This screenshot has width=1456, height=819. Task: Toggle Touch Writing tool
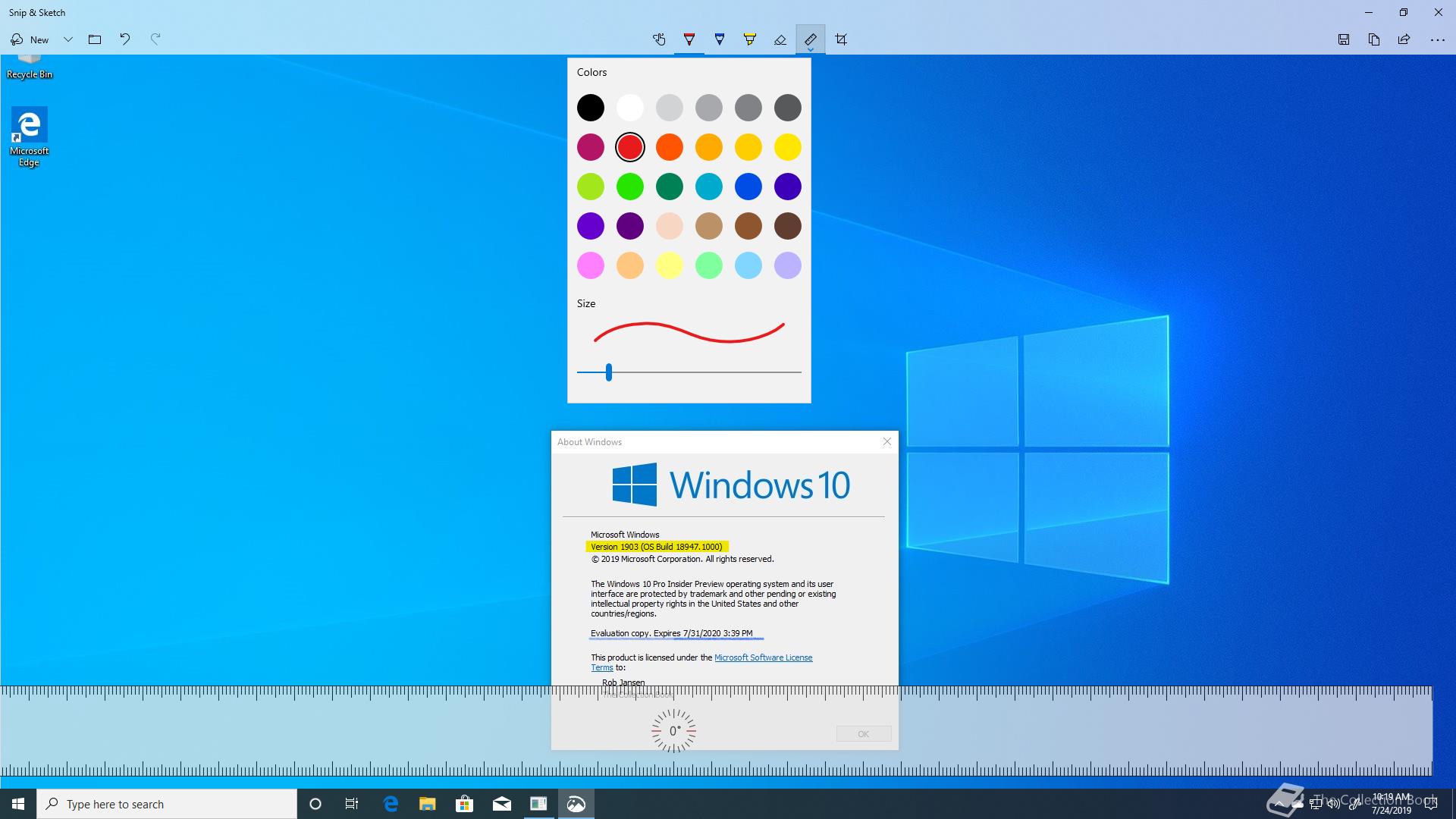(x=659, y=39)
